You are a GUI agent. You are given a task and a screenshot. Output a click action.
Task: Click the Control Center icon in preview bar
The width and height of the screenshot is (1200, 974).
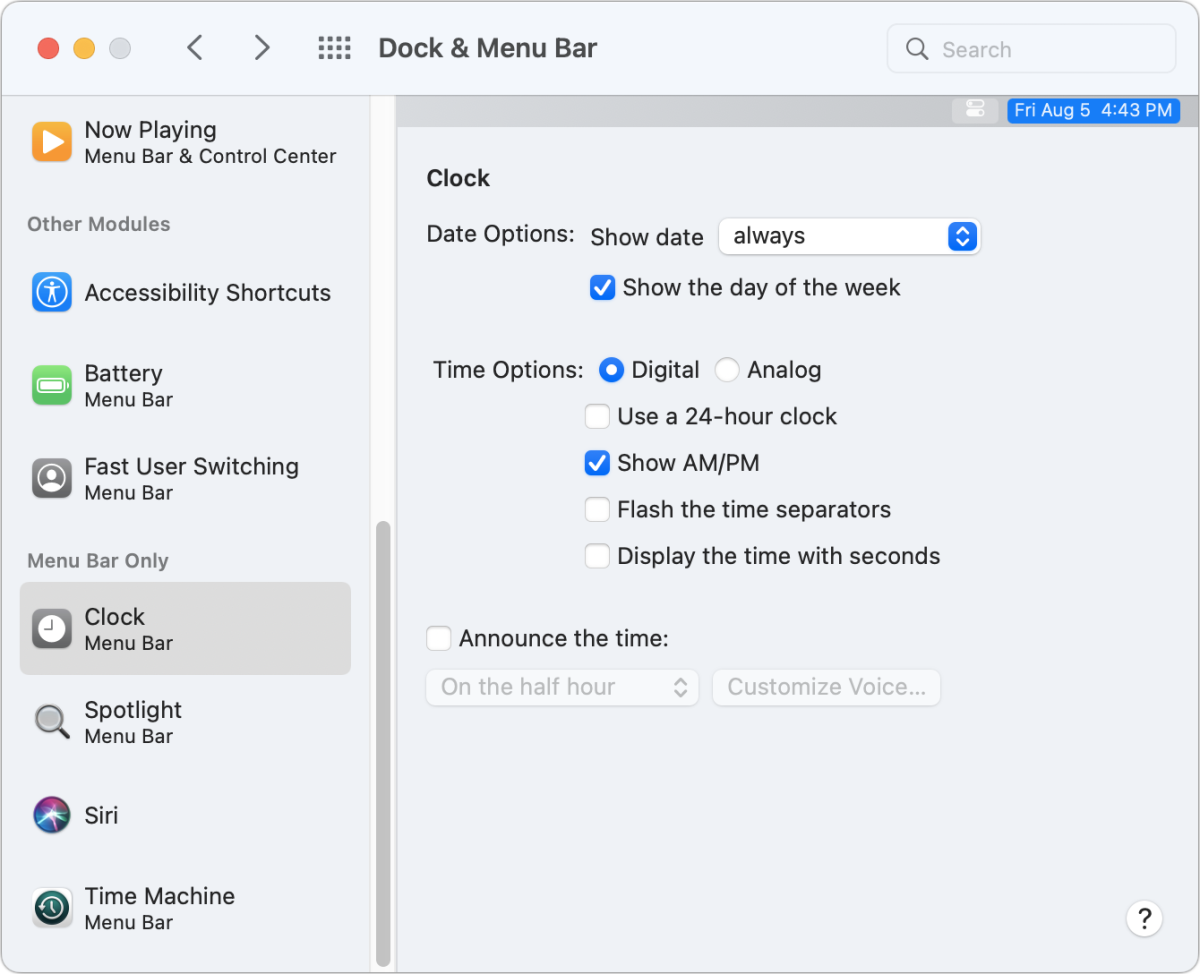pos(976,110)
